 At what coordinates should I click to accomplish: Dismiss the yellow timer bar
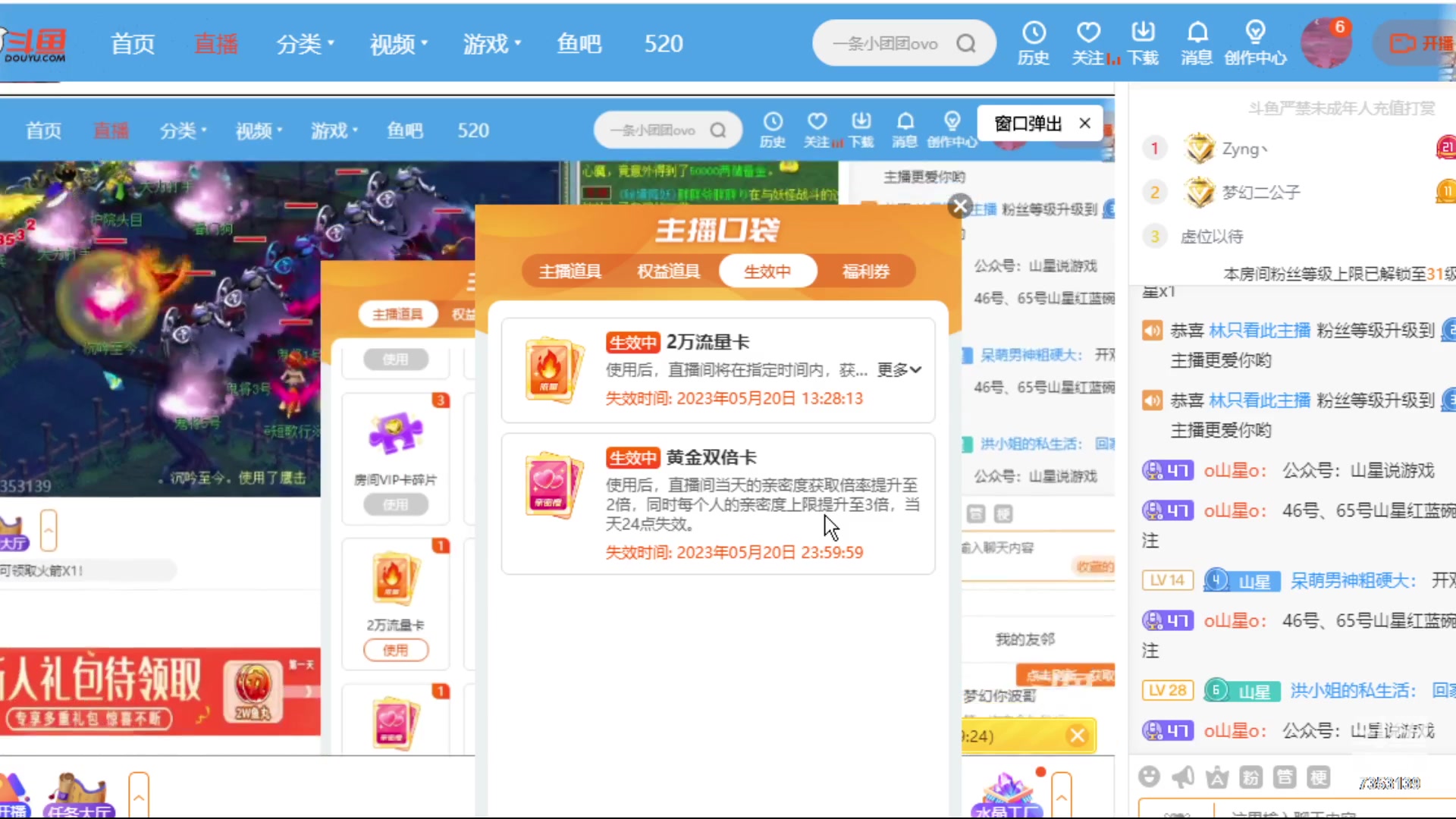[1078, 735]
